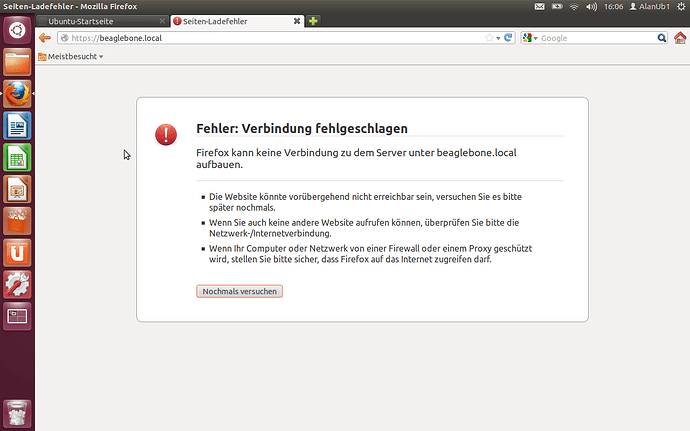Open the URL history dropdown arrow
Image resolution: width=690 pixels, height=431 pixels.
(x=498, y=38)
